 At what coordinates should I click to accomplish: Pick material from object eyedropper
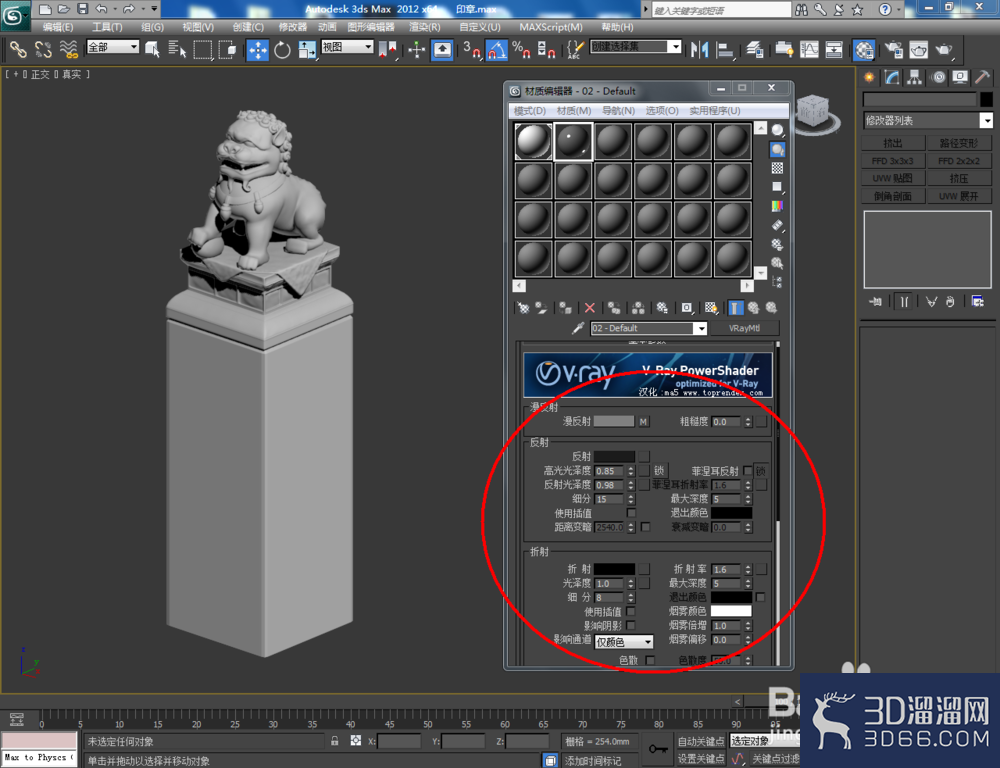(578, 328)
